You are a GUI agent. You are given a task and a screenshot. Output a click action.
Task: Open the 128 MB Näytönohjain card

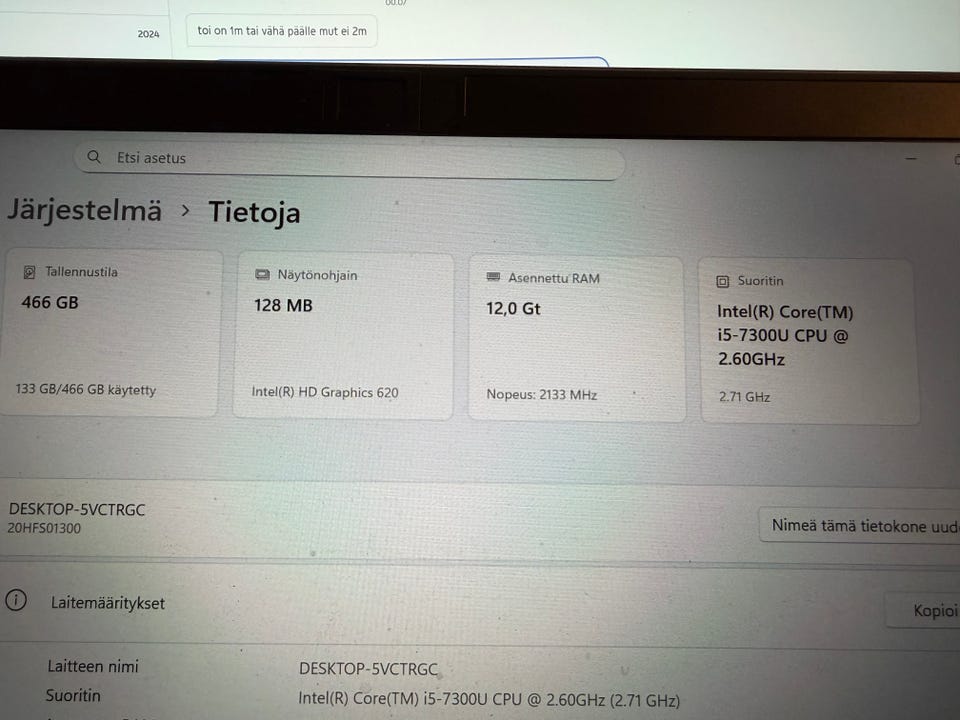tap(343, 336)
